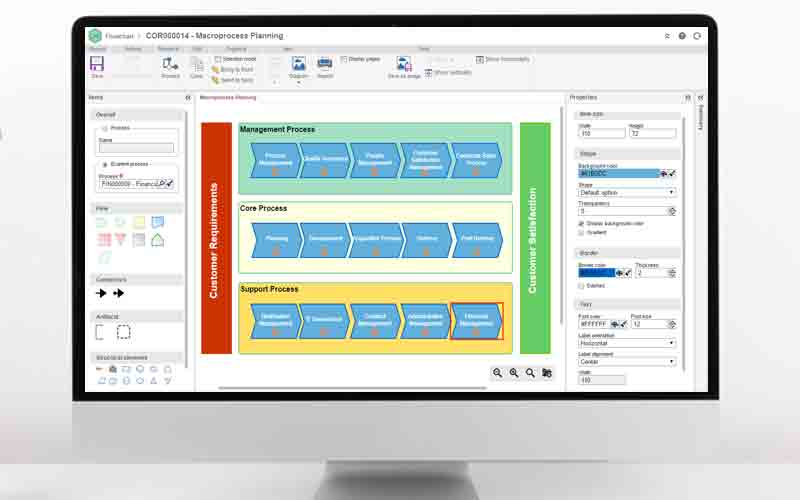
Task: Toggle Display background color checkbox
Action: (582, 223)
